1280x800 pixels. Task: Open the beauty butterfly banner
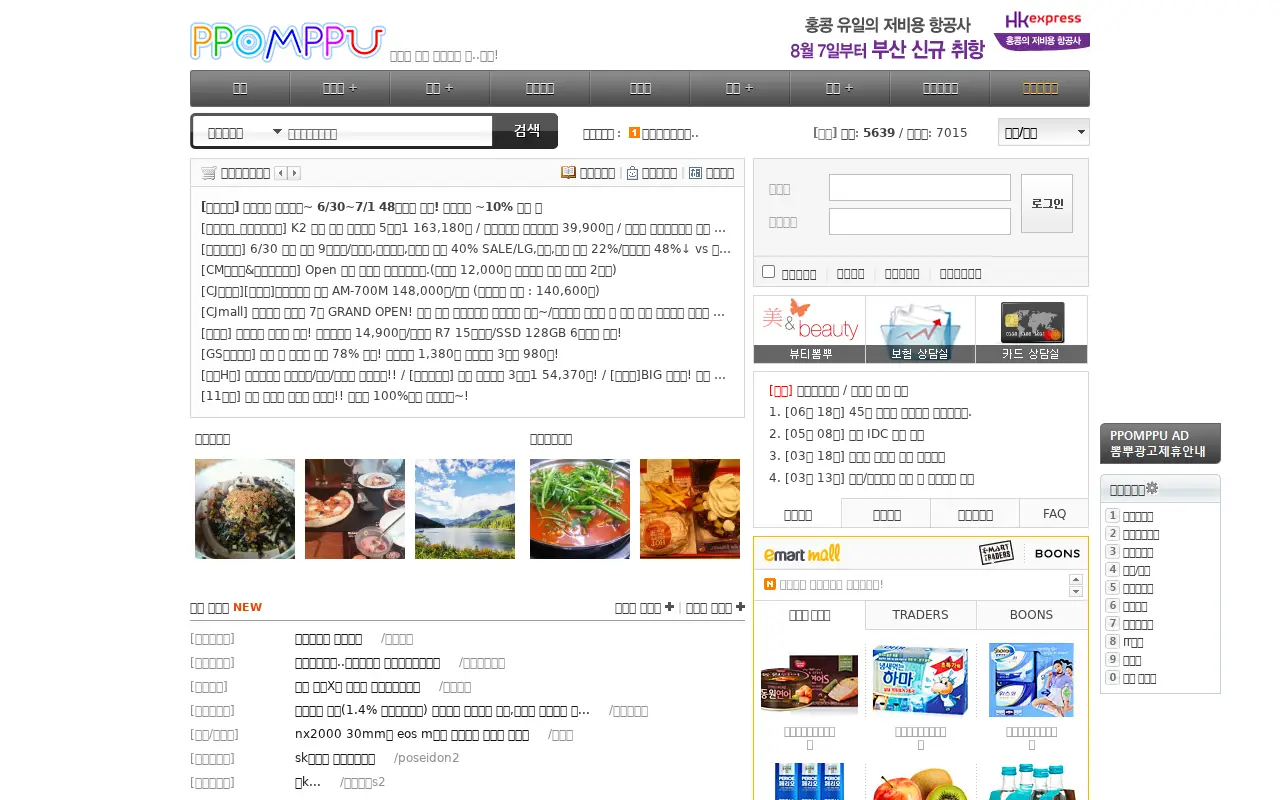(x=809, y=329)
